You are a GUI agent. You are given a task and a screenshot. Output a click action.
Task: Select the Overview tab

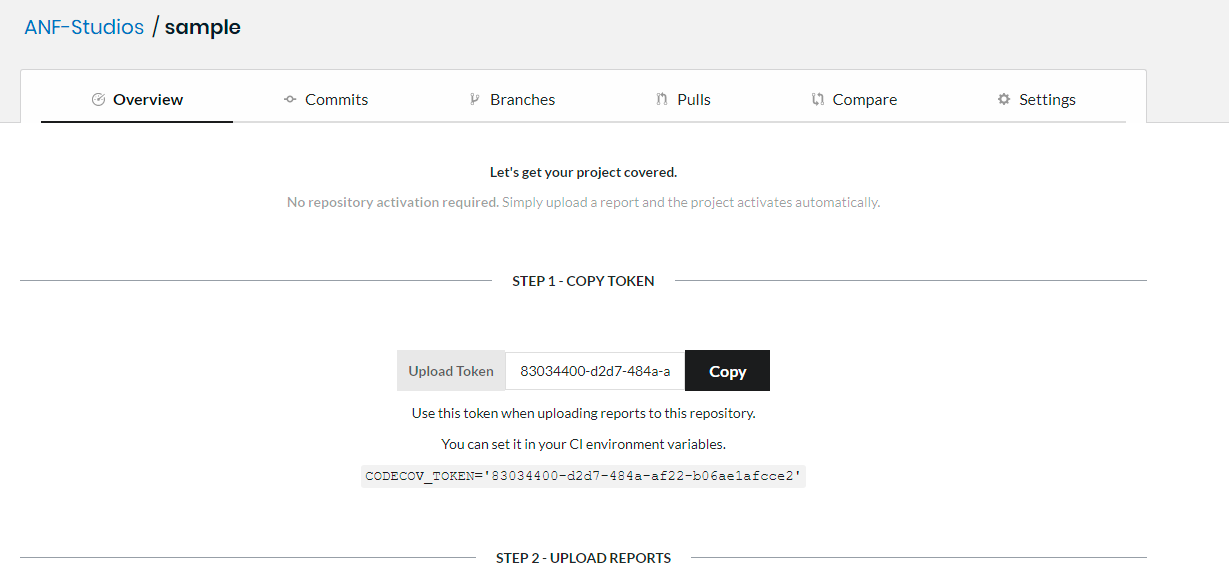coord(148,99)
